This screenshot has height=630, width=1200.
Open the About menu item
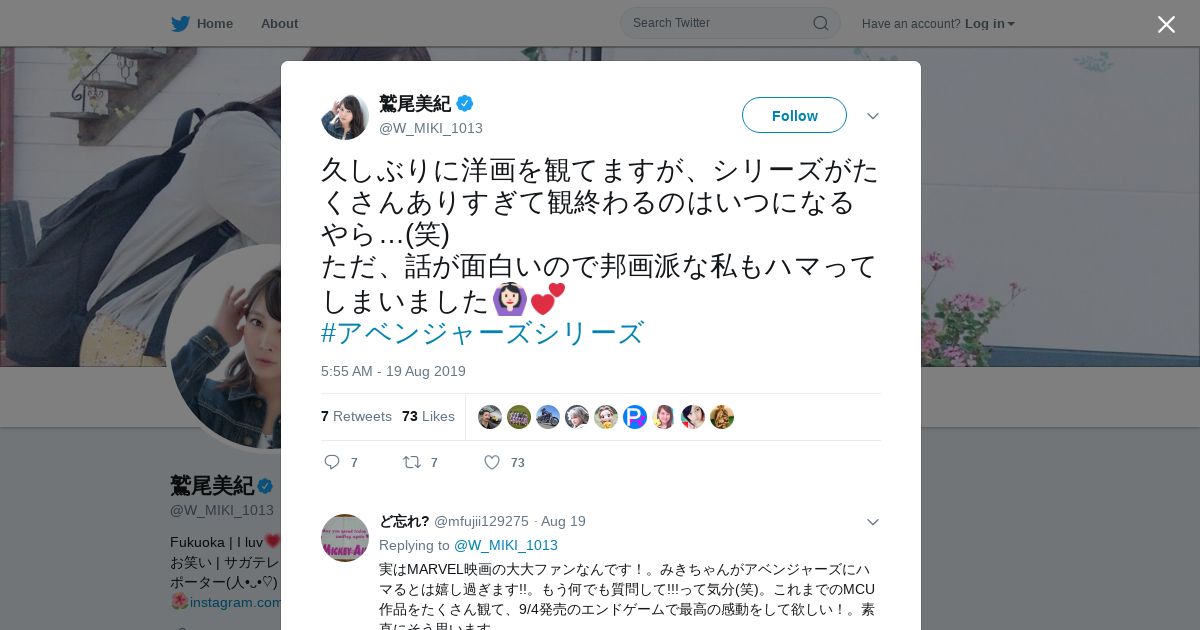tap(279, 24)
